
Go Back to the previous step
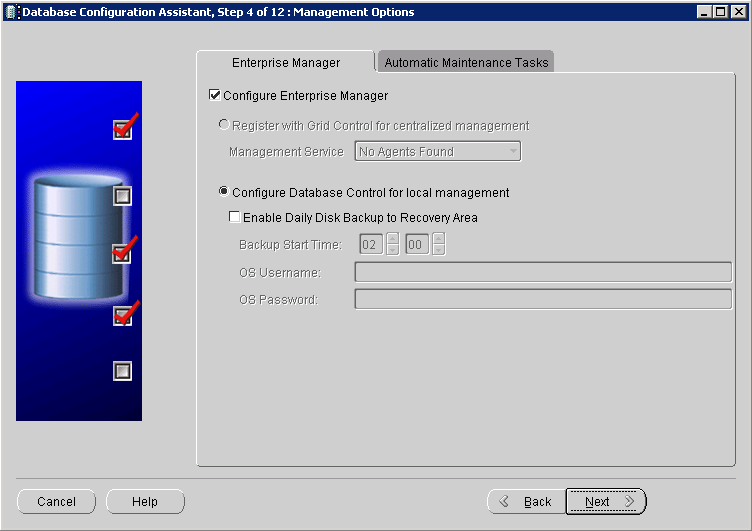point(527,501)
